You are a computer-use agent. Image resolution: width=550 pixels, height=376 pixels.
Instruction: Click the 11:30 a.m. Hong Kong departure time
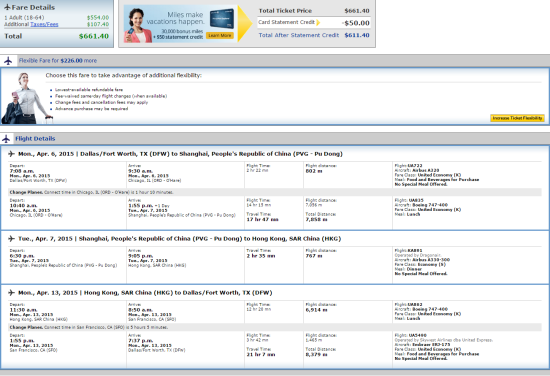point(23,310)
